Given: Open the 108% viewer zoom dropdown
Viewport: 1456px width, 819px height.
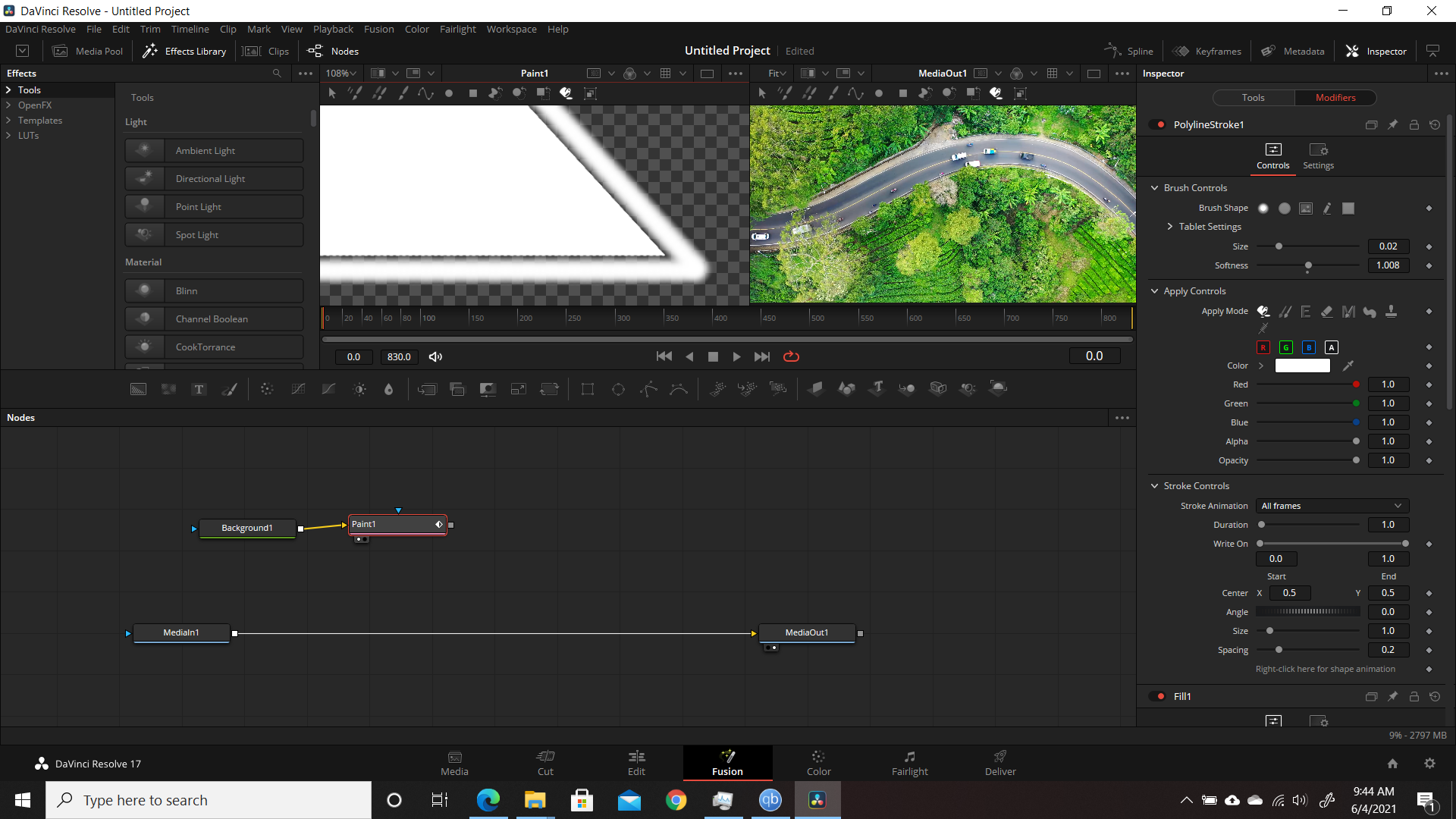Looking at the screenshot, I should (341, 74).
